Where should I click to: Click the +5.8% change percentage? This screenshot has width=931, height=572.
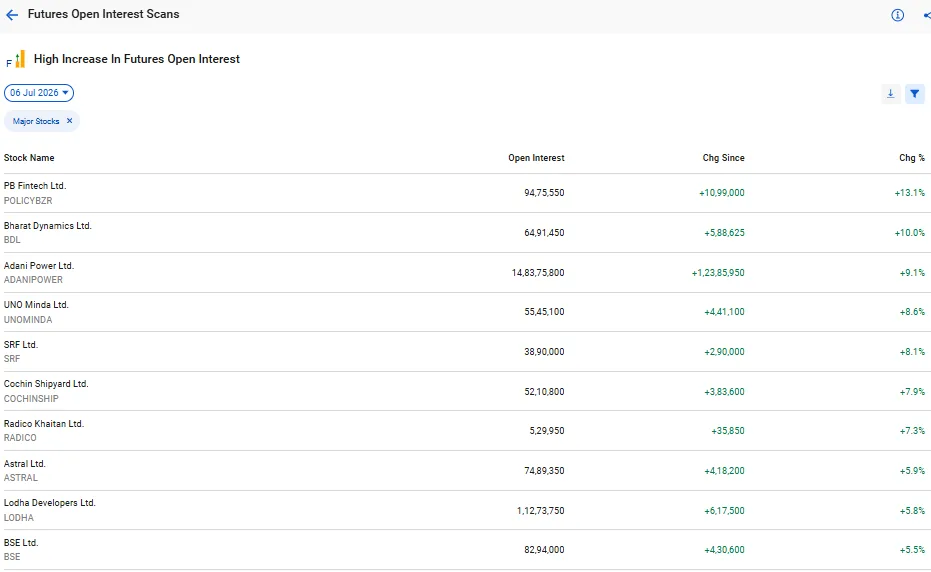coord(912,510)
